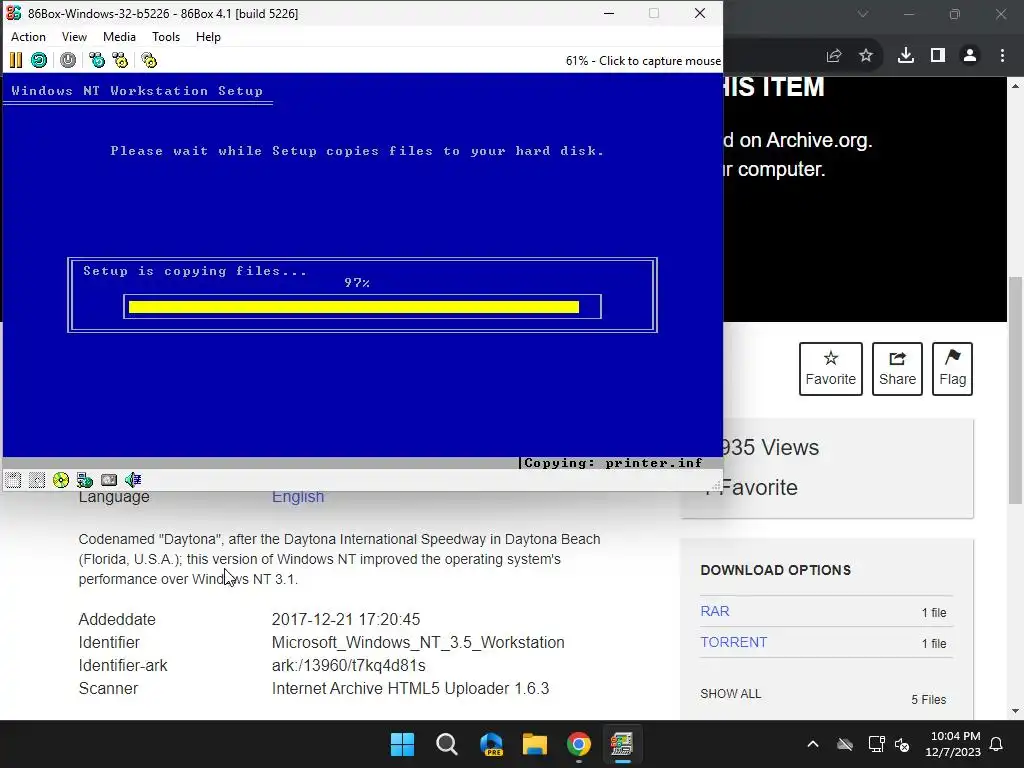Image resolution: width=1024 pixels, height=768 pixels.
Task: Send Ctrl+Alt+Del via toolbar icon
Action: [x=97, y=61]
